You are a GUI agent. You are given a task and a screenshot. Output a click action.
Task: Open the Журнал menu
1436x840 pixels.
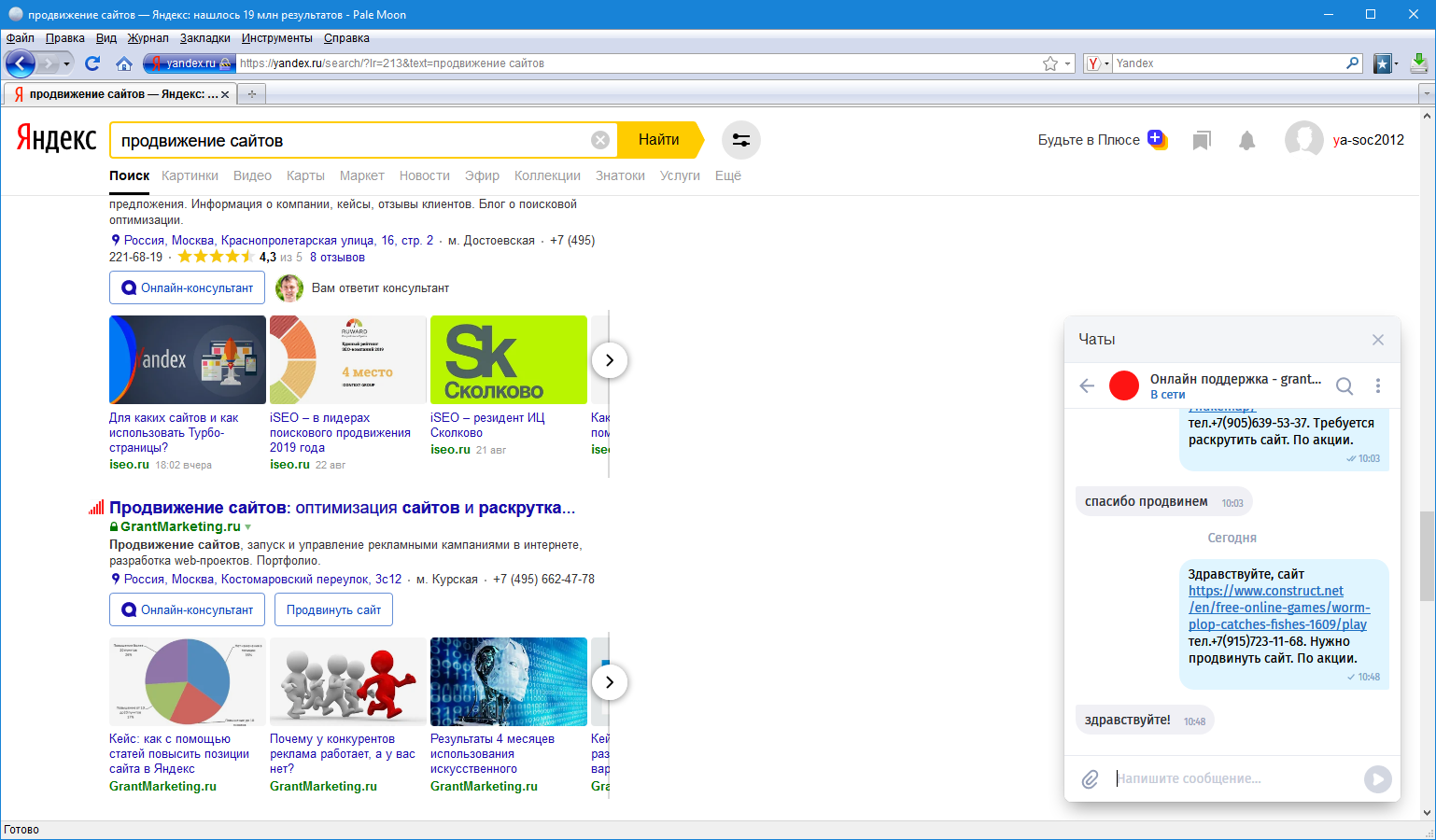148,38
